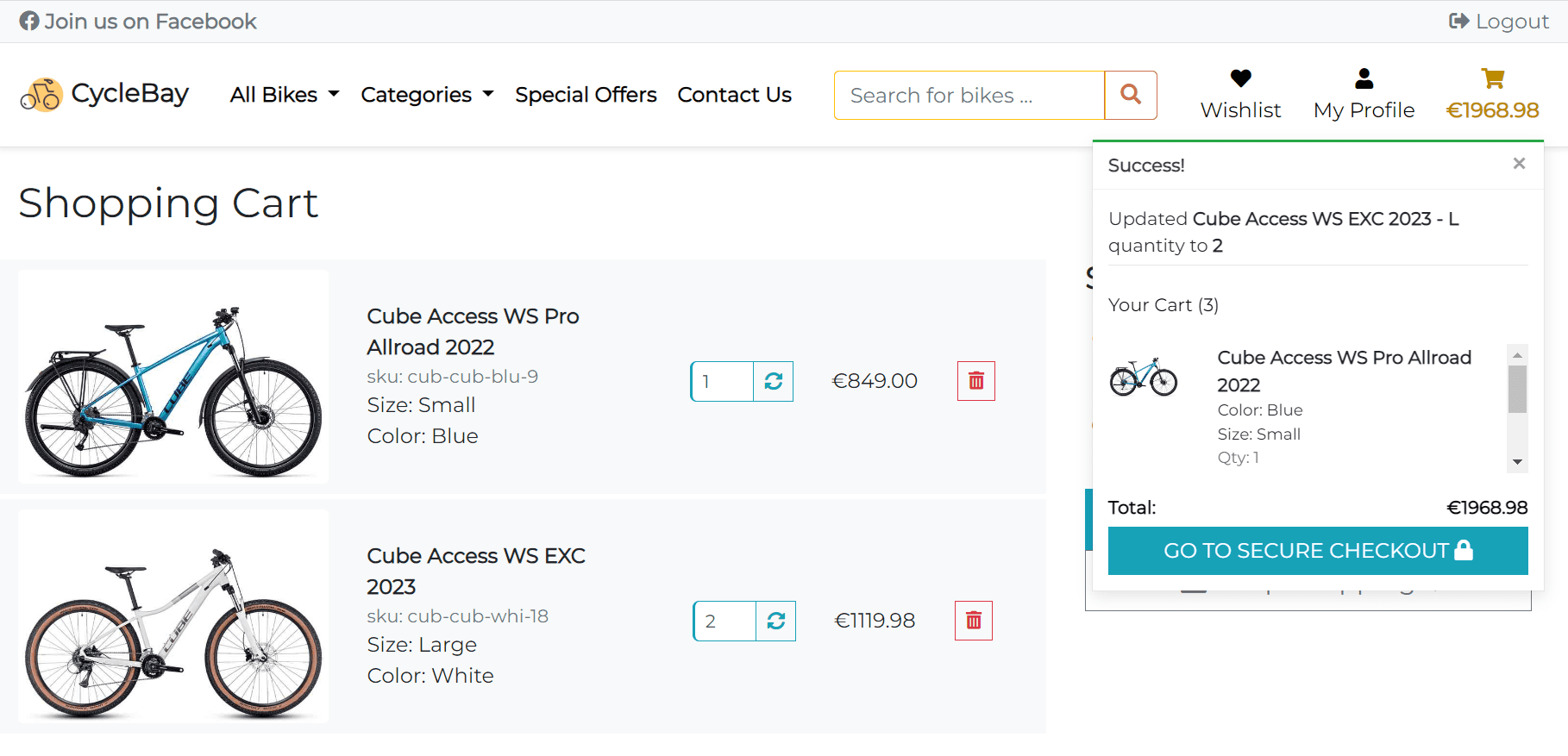Click Cube Access WS Pro Allroad 2022 in popup cart
Viewport: 1568px width, 756px height.
(x=1344, y=371)
